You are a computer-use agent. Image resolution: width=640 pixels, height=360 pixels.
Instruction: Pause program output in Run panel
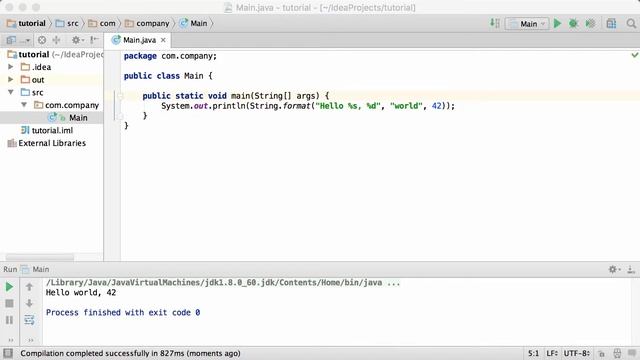(x=9, y=320)
